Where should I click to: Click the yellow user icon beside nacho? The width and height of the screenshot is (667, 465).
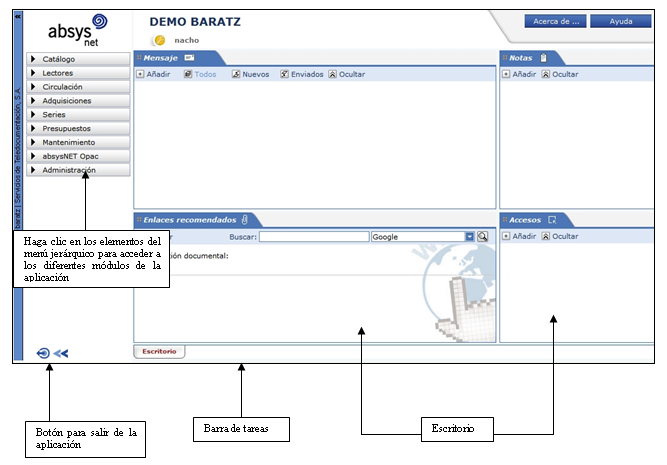pyautogui.click(x=160, y=40)
